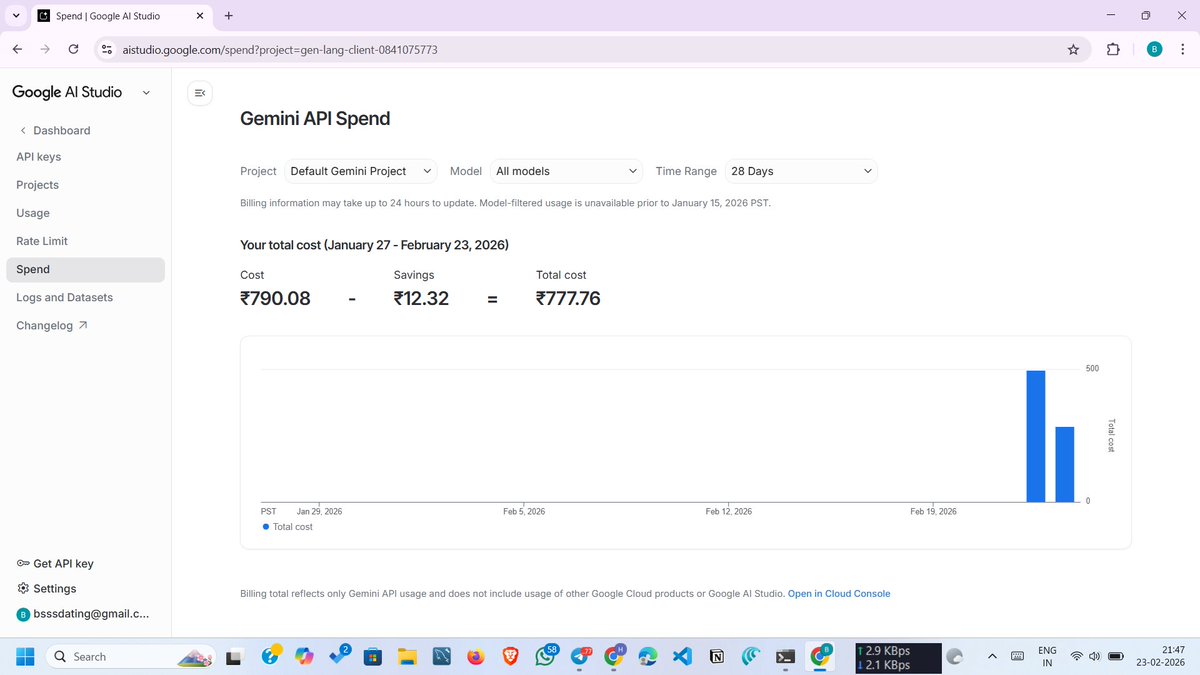Go back to Dashboard
This screenshot has width=1200, height=675.
55,130
